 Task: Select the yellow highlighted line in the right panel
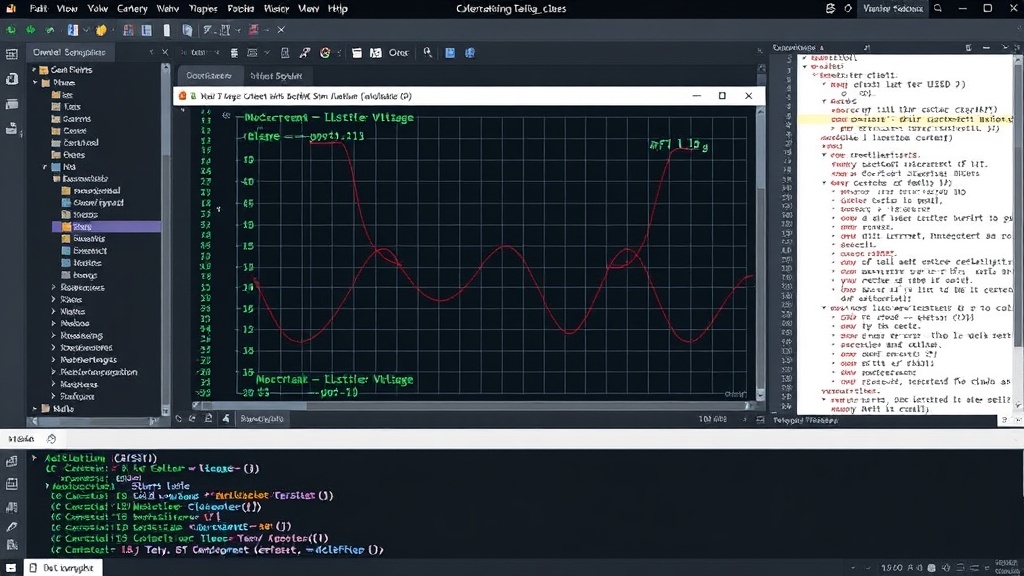[905, 120]
